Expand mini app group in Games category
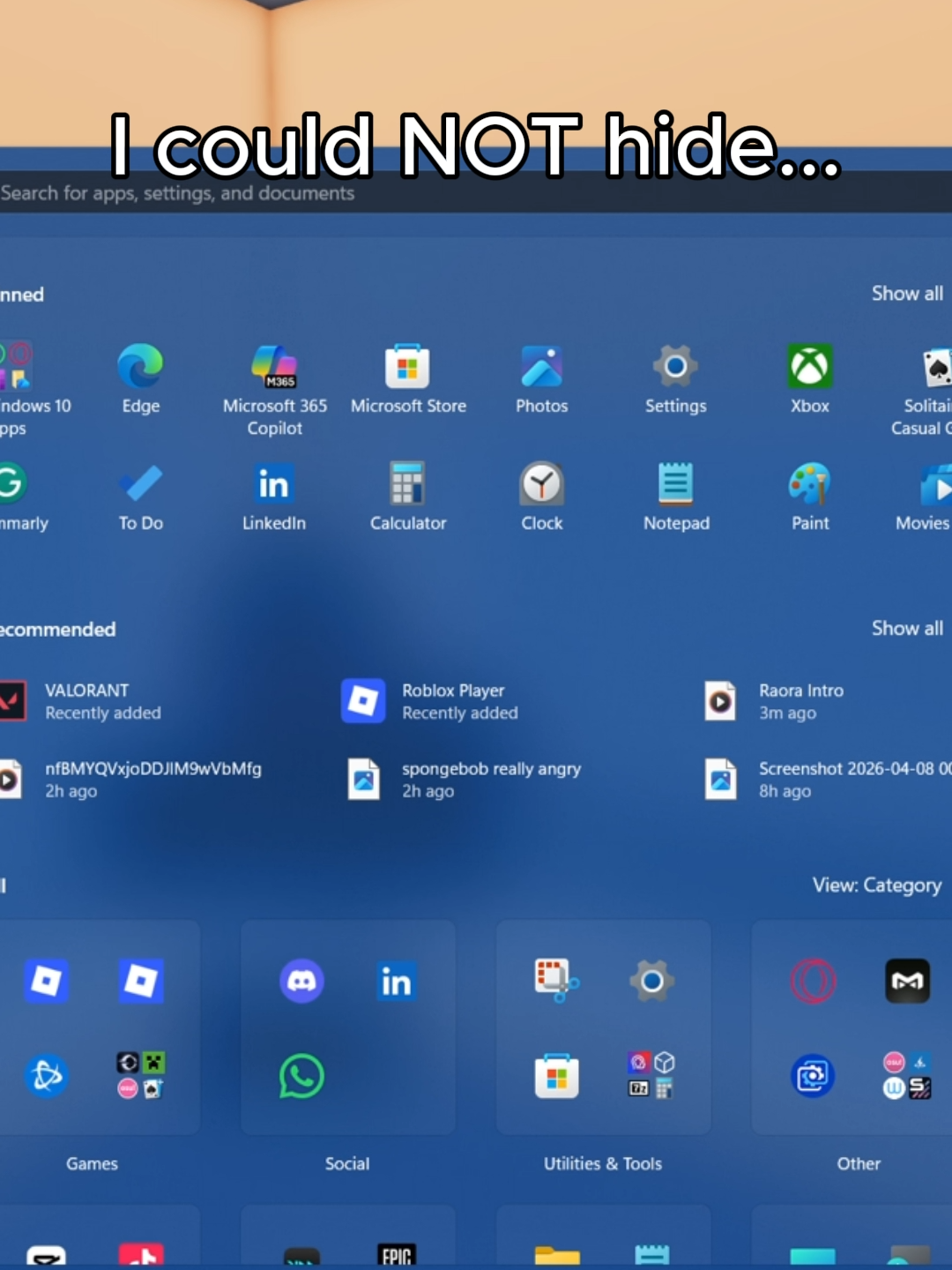This screenshot has width=952, height=1270. (141, 1076)
